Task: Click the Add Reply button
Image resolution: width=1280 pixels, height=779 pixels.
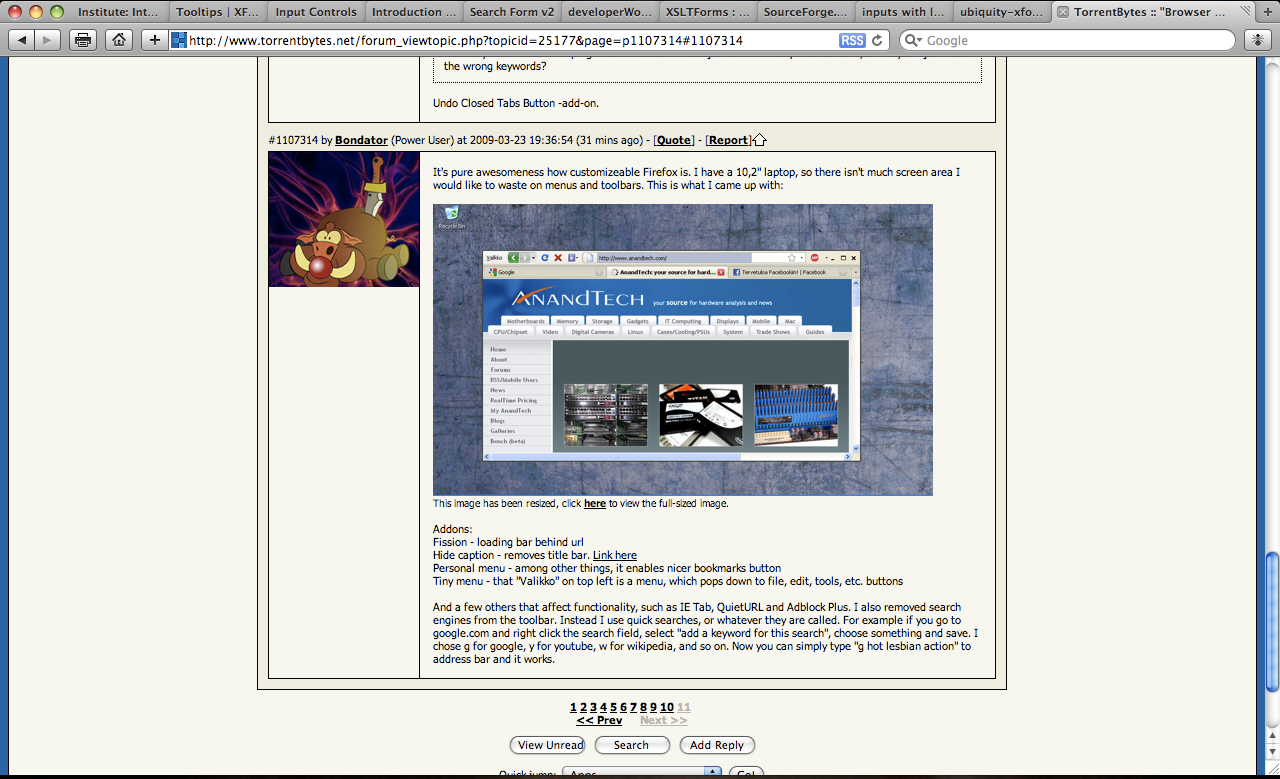Action: [717, 745]
